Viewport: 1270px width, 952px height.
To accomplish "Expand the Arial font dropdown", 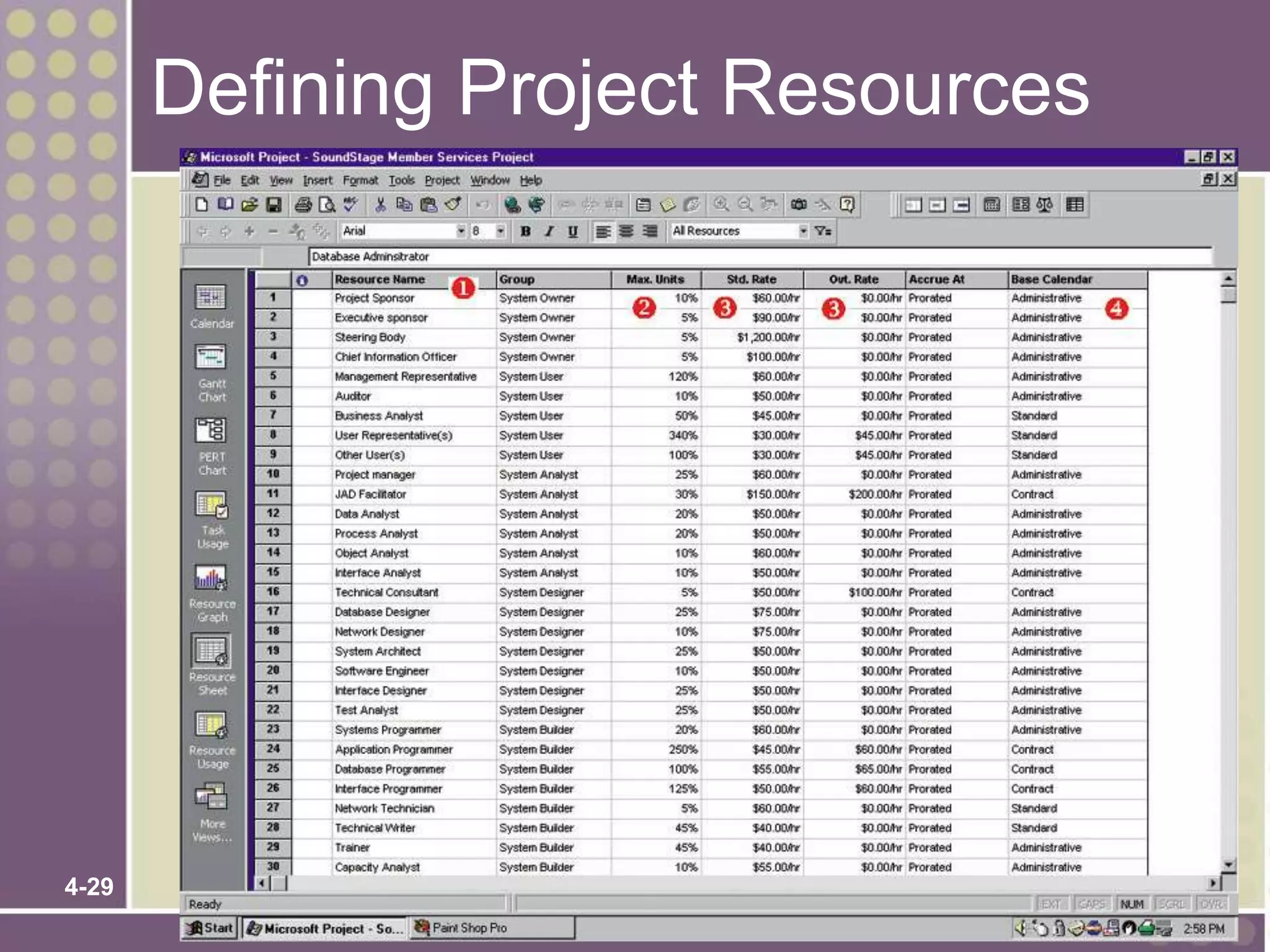I will (x=461, y=231).
